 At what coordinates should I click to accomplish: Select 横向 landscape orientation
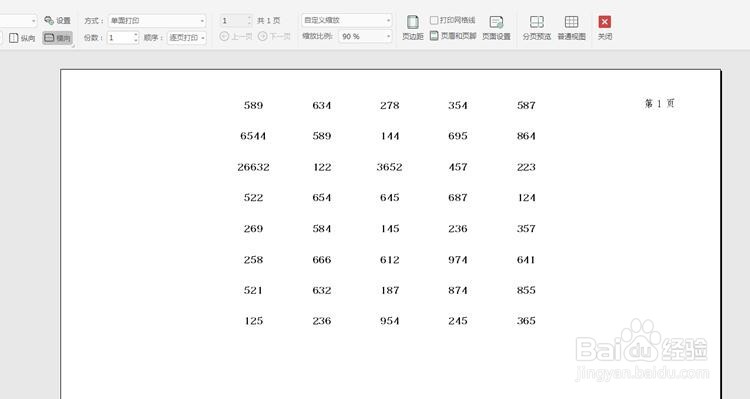(x=57, y=38)
